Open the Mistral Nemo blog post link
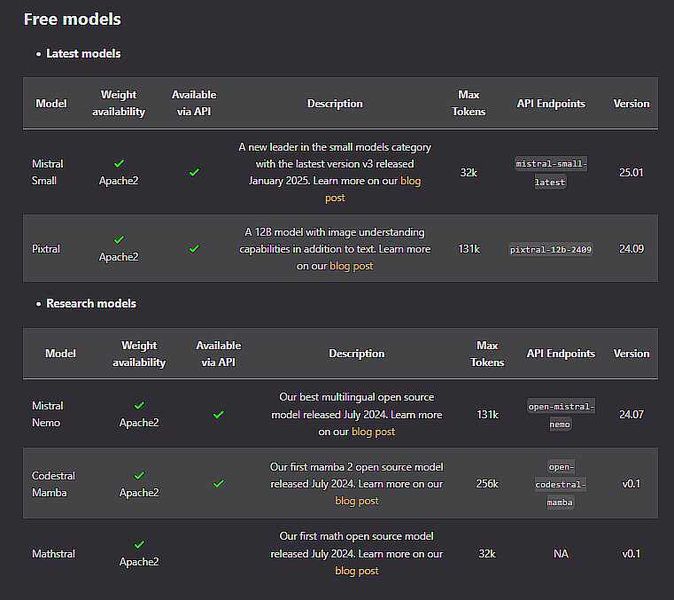 pos(373,432)
